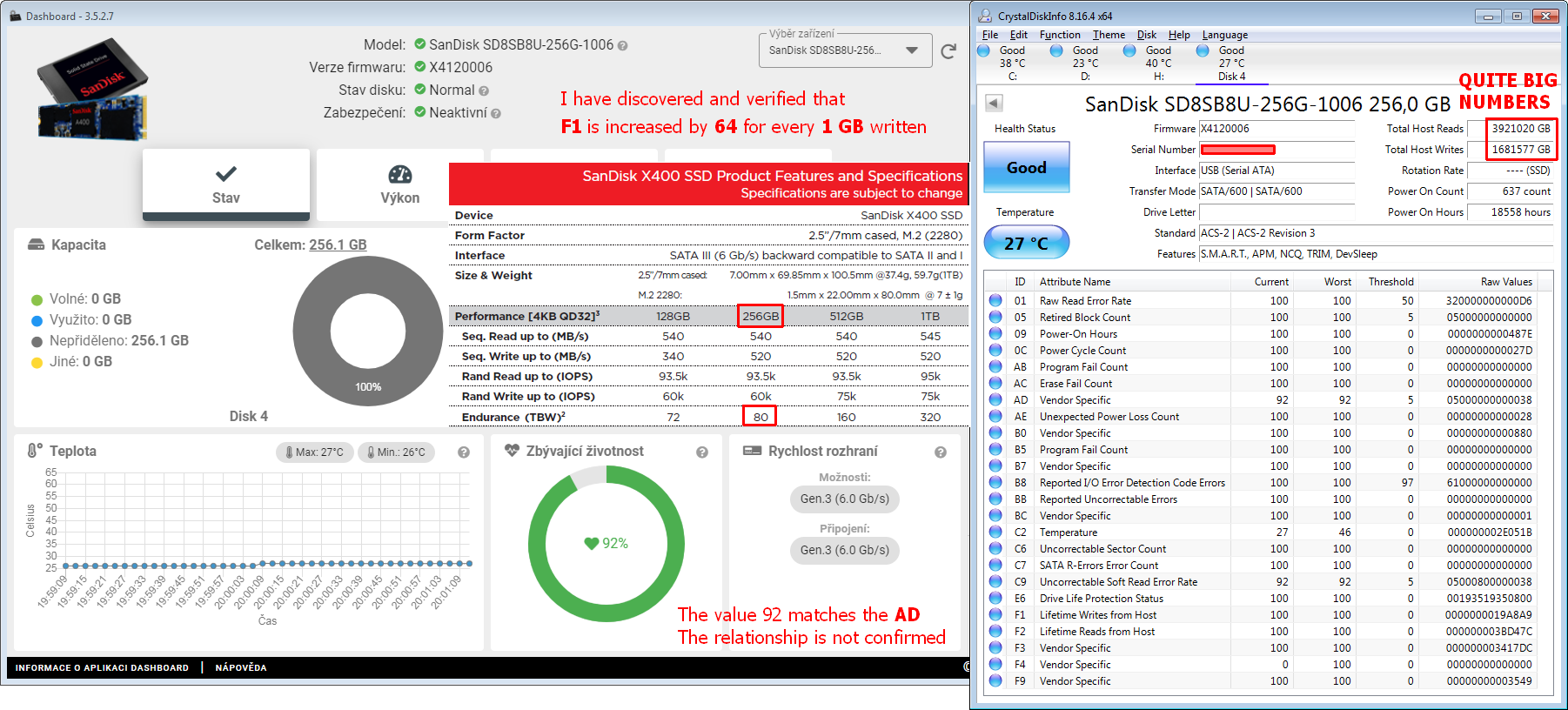Open the Theme menu in CrystalDiskInfo
This screenshot has width=1568, height=710.
[x=1109, y=35]
